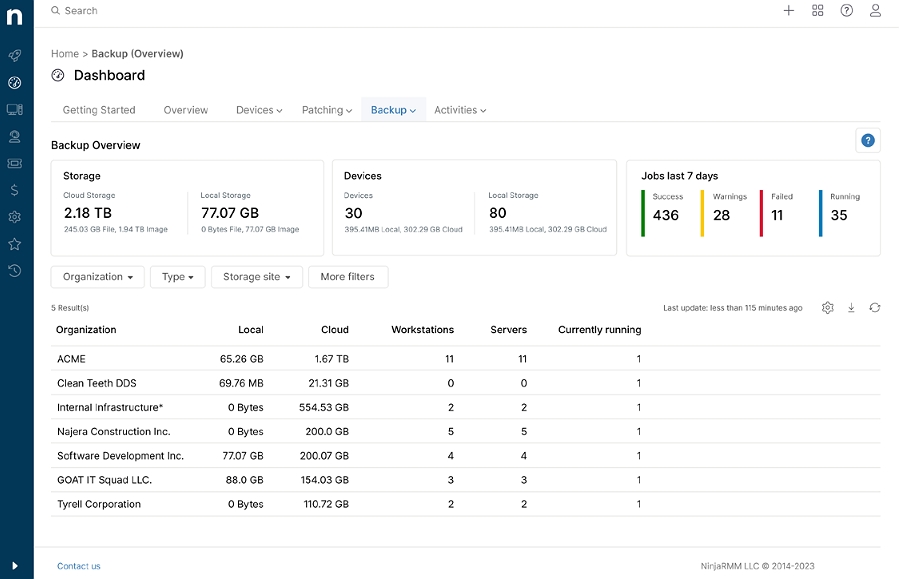
Task: Focus the Search field
Action: click(81, 10)
